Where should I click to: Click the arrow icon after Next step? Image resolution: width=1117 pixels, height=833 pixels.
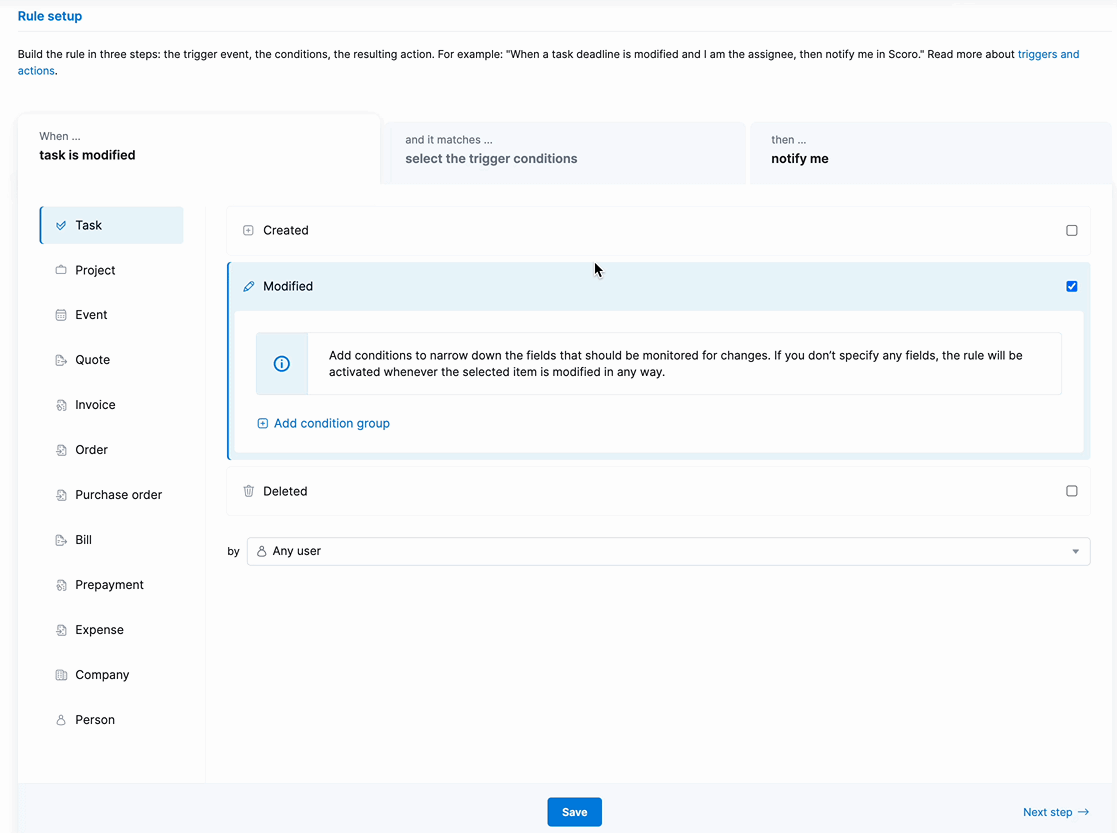[1084, 812]
